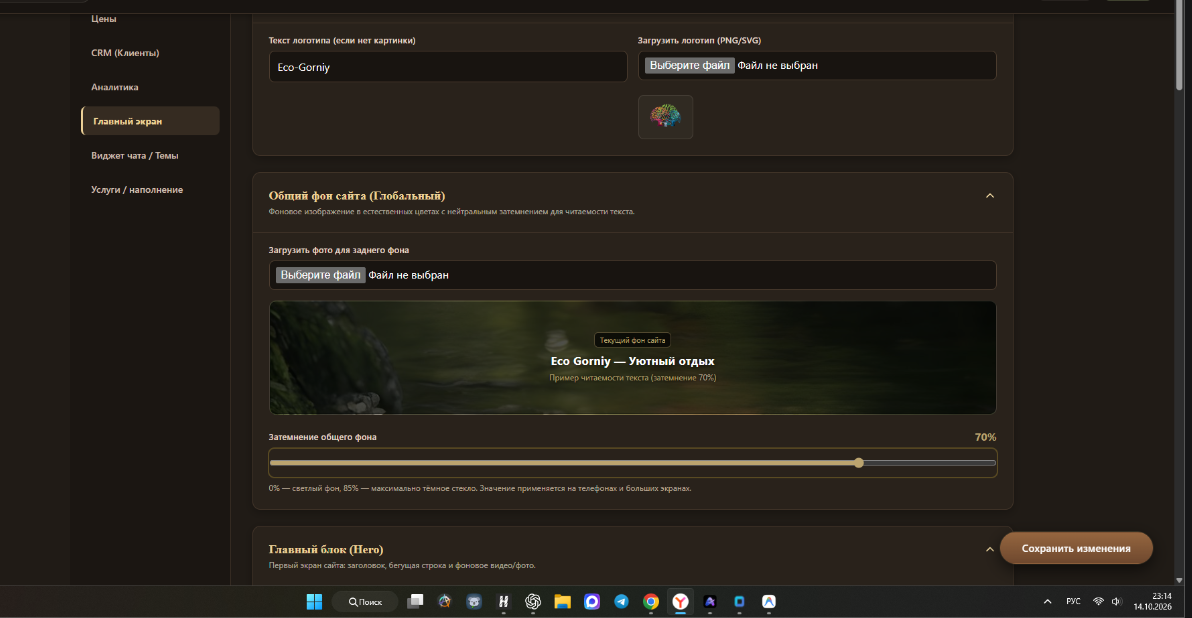Viewport: 1192px width, 618px height.
Task: Click the current site background preview
Action: point(632,358)
